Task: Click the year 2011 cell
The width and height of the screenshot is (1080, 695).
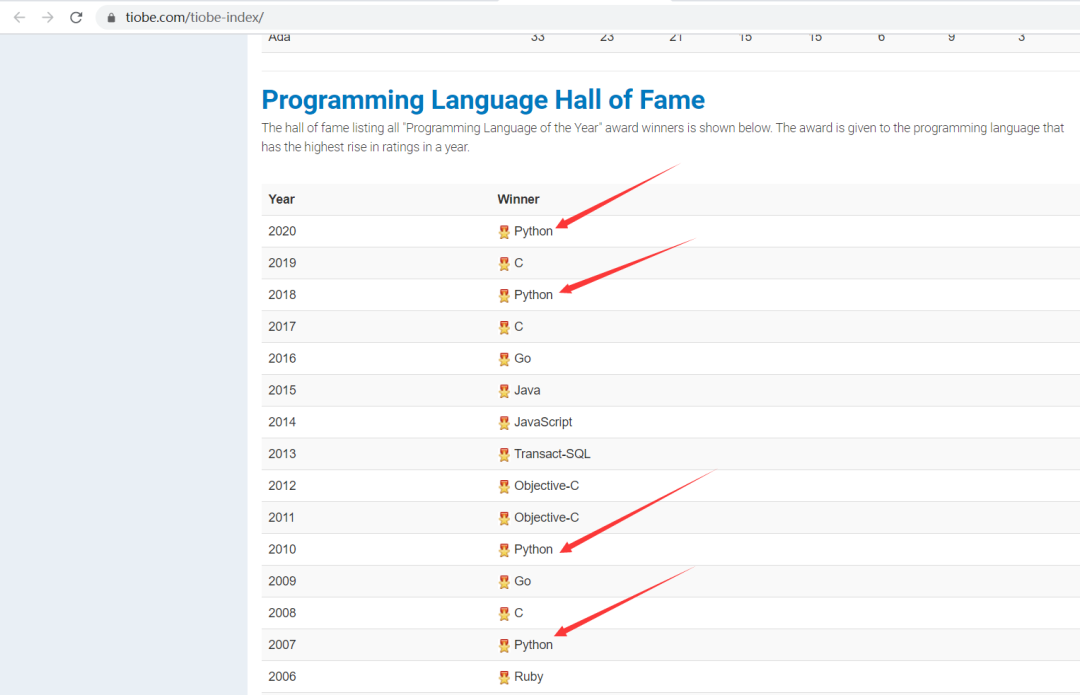Action: [282, 517]
